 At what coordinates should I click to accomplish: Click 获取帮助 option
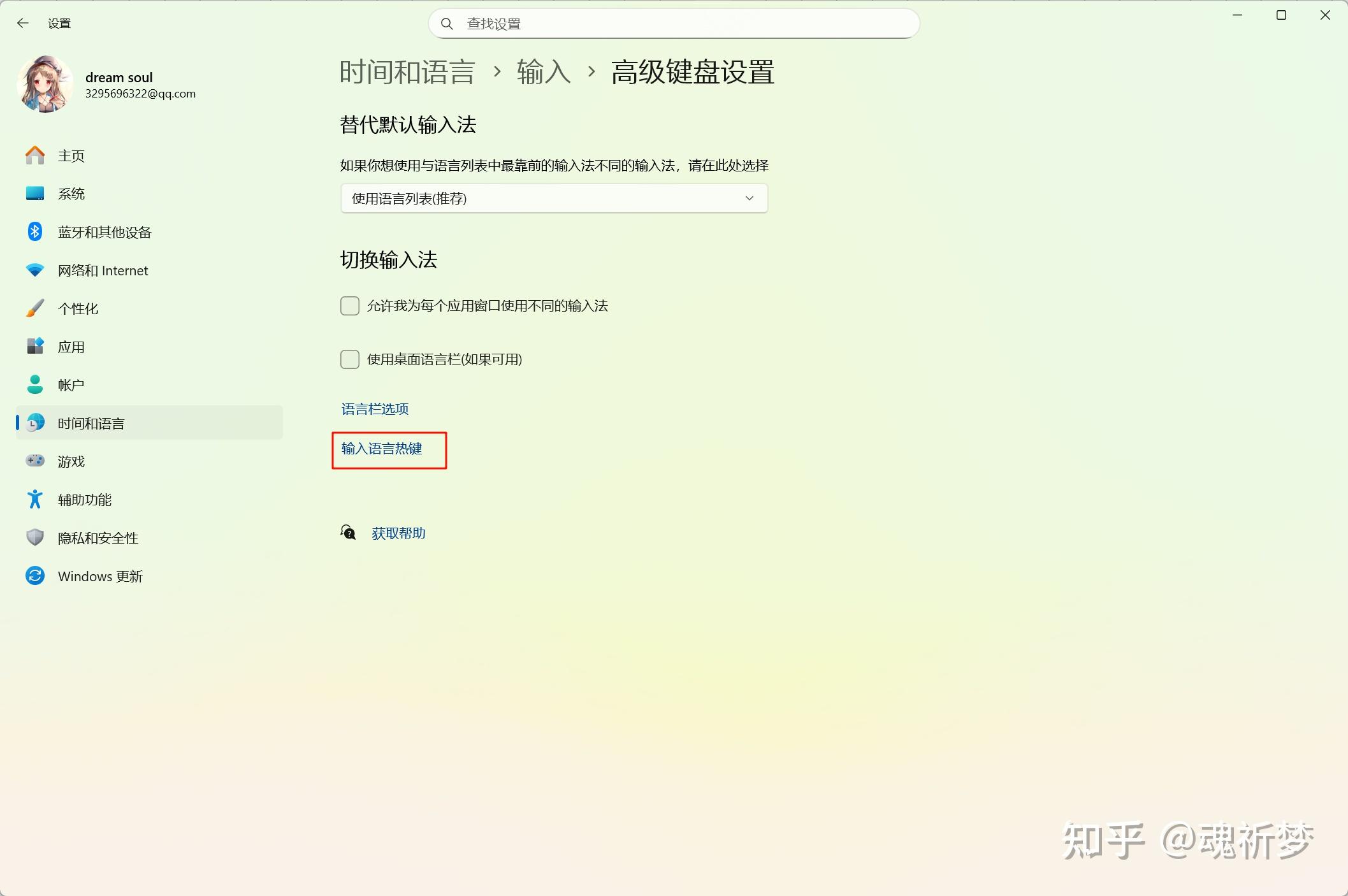coord(398,533)
